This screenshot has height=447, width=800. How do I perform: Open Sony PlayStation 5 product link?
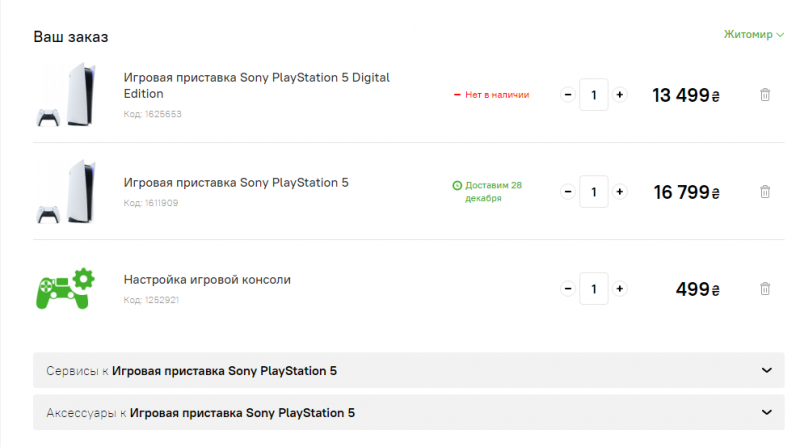point(236,183)
